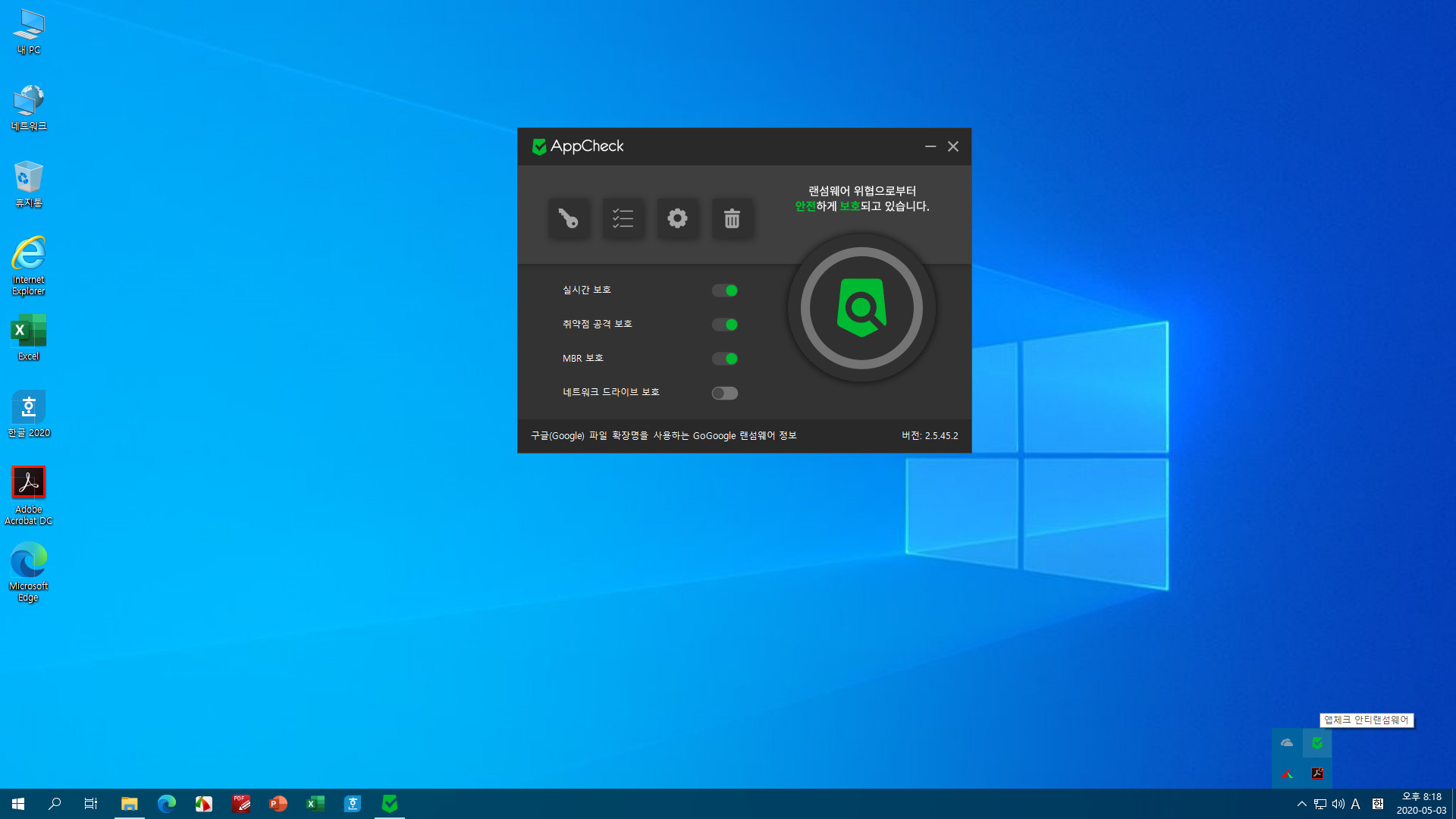1456x819 pixels.
Task: Collapse the hidden tray icons chevron
Action: tap(1302, 804)
